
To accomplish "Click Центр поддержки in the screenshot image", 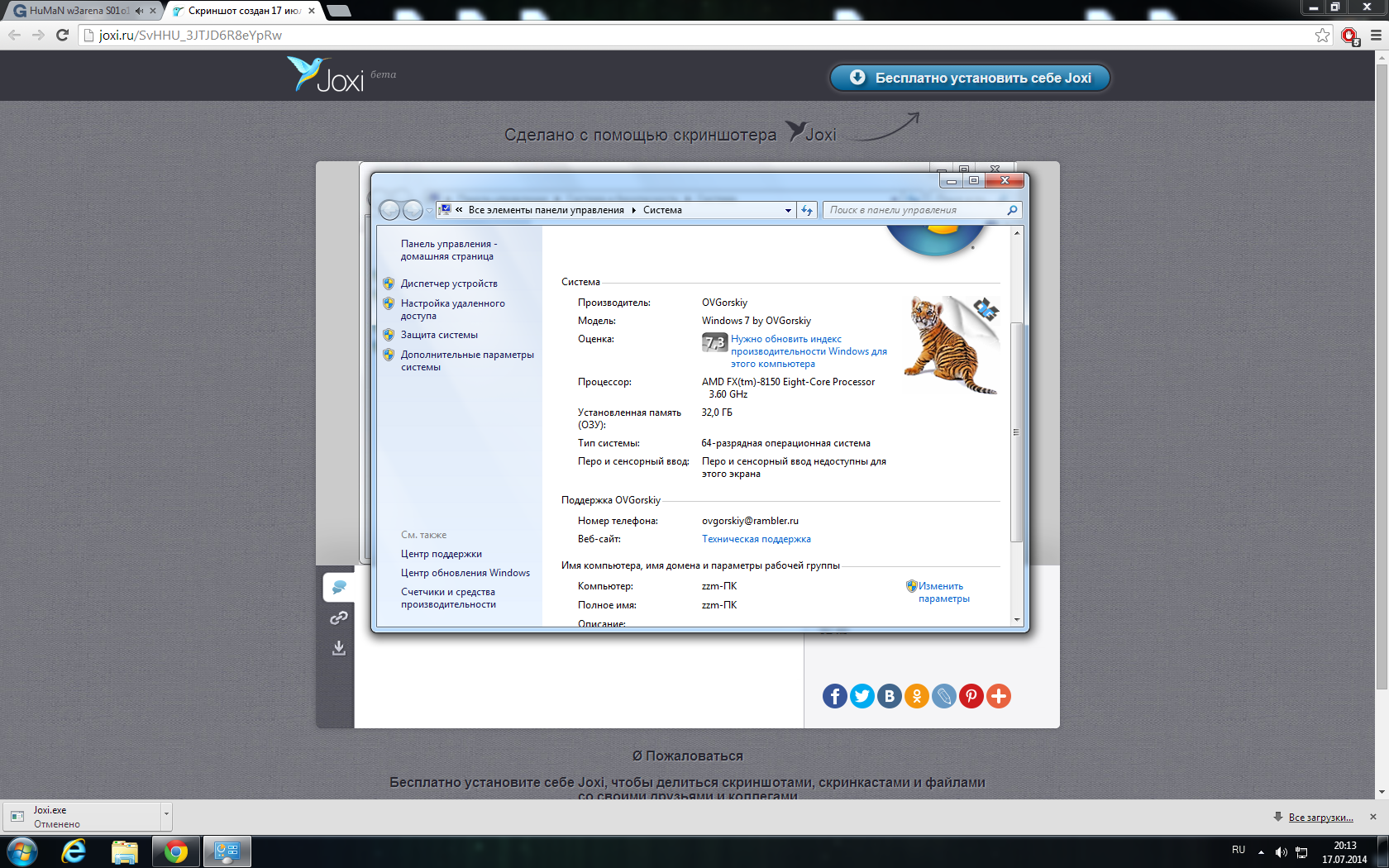I will click(x=442, y=554).
